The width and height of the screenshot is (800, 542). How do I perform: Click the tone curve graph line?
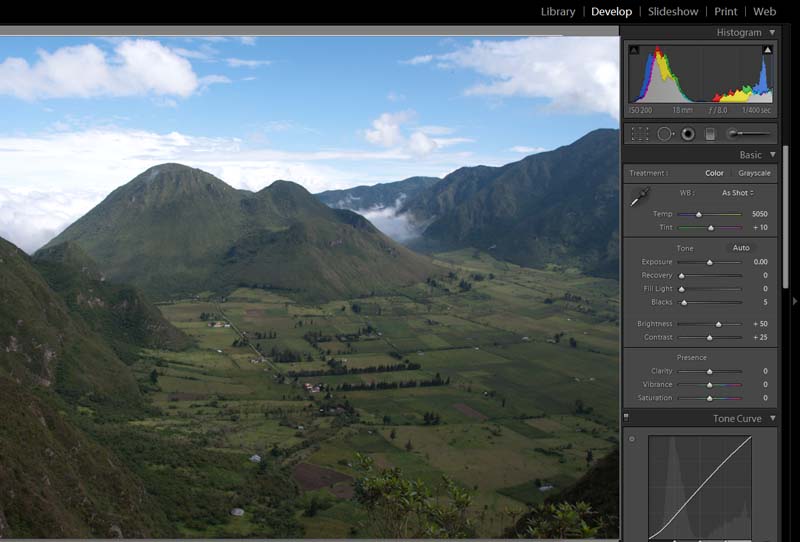click(x=700, y=488)
